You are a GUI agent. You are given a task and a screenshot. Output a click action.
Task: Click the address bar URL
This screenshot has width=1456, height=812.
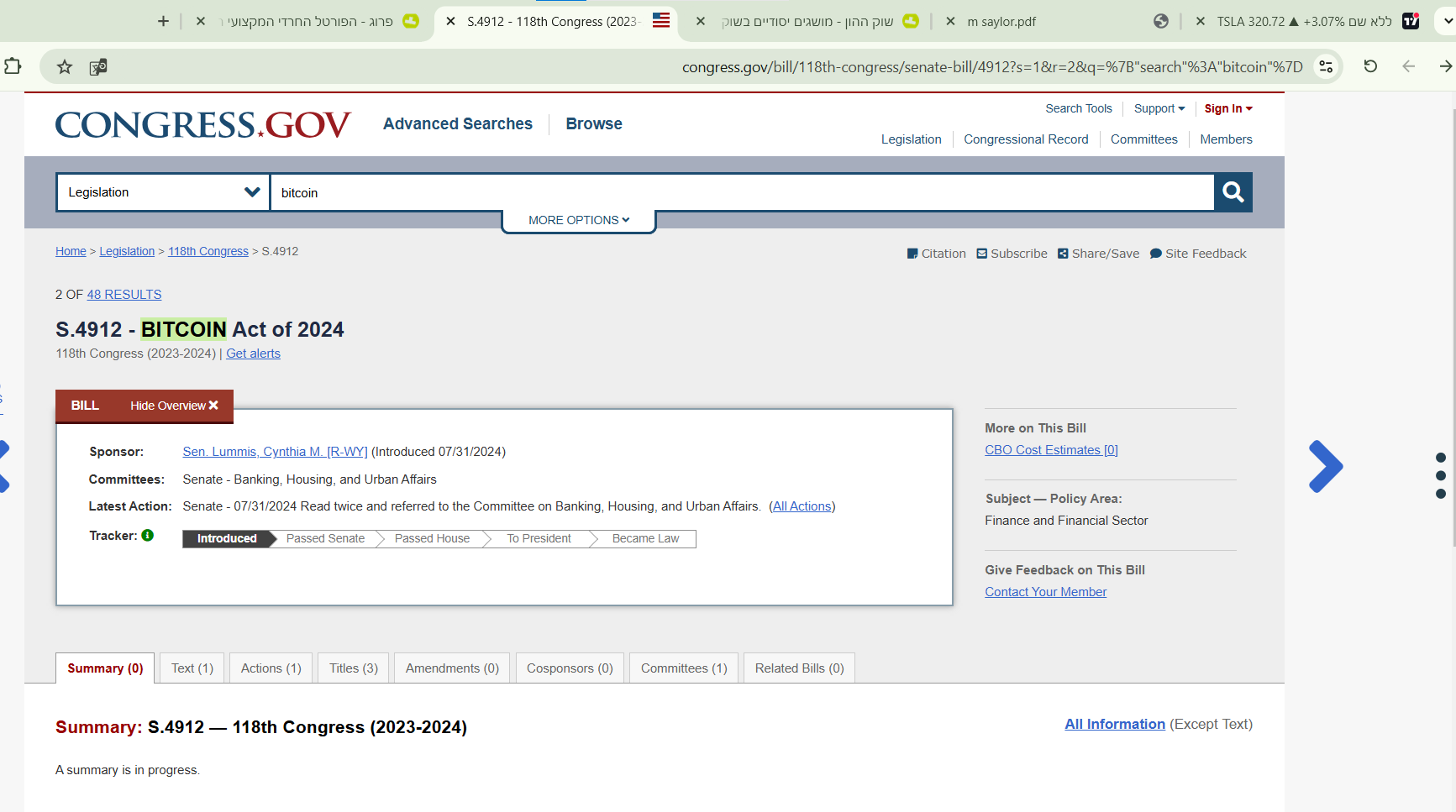pos(992,67)
